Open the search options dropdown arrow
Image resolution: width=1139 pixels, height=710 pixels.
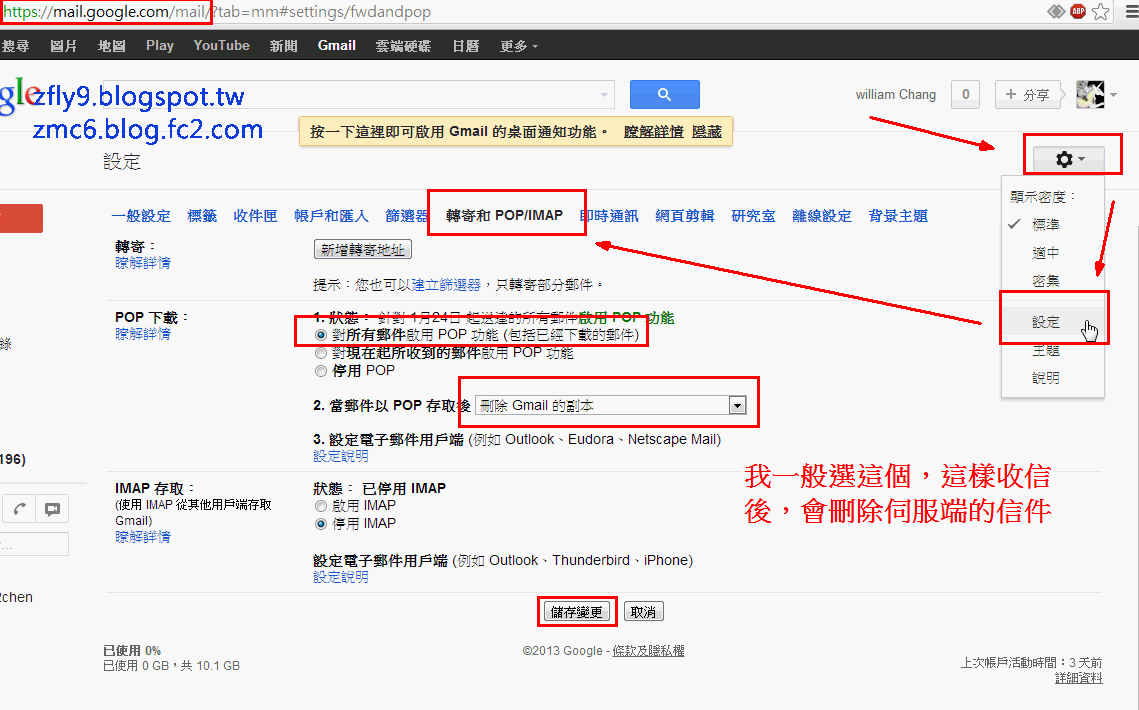(x=604, y=95)
